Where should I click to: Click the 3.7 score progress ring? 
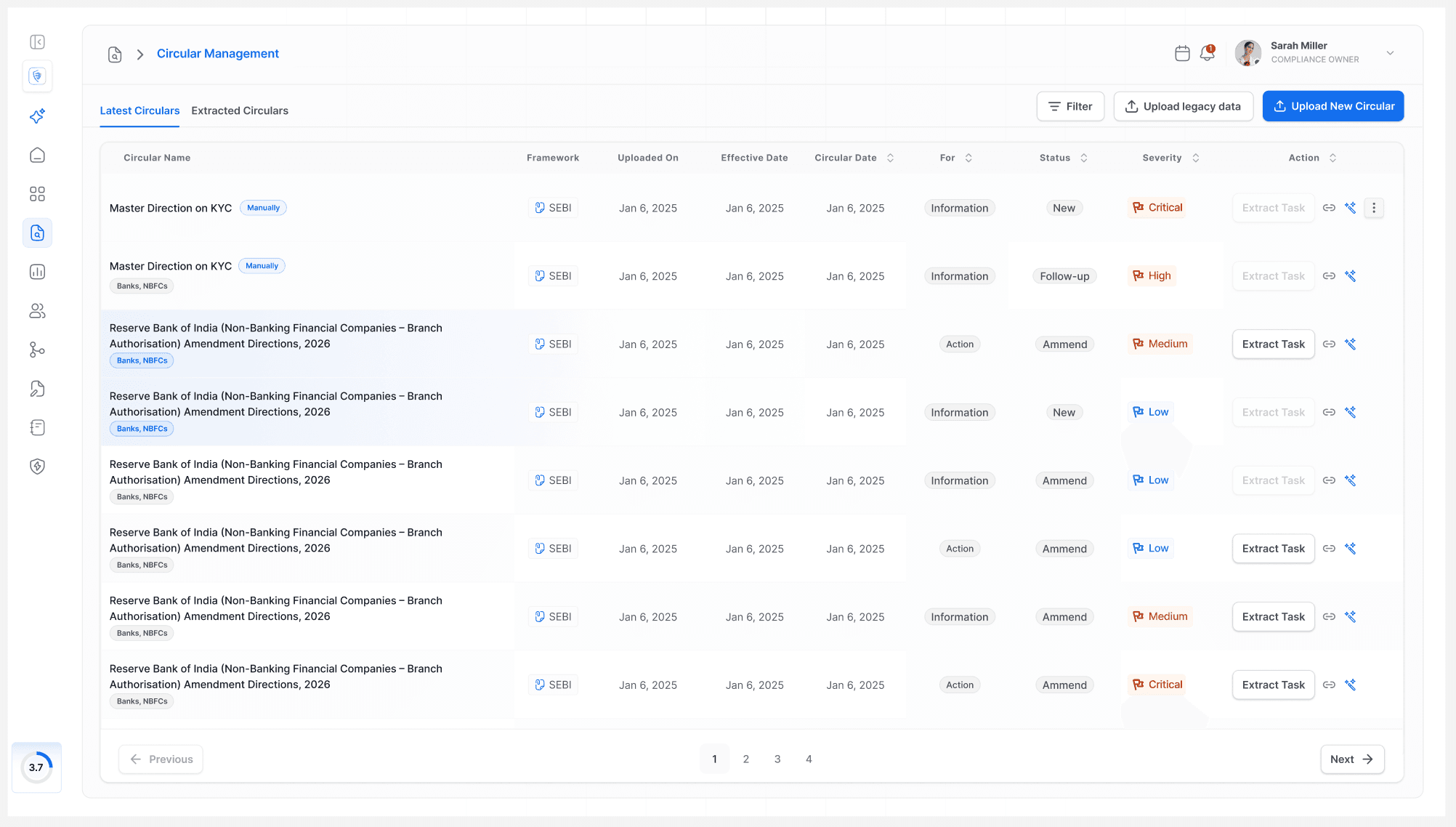(x=36, y=767)
